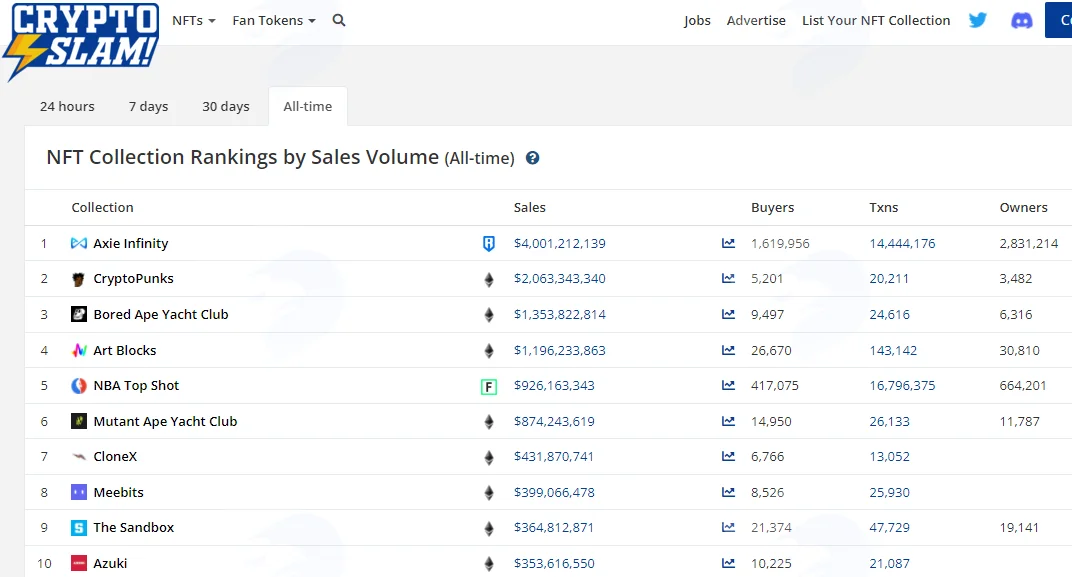Click Axie Infinity sales $4,001,212,139
The image size is (1072, 577).
(559, 243)
